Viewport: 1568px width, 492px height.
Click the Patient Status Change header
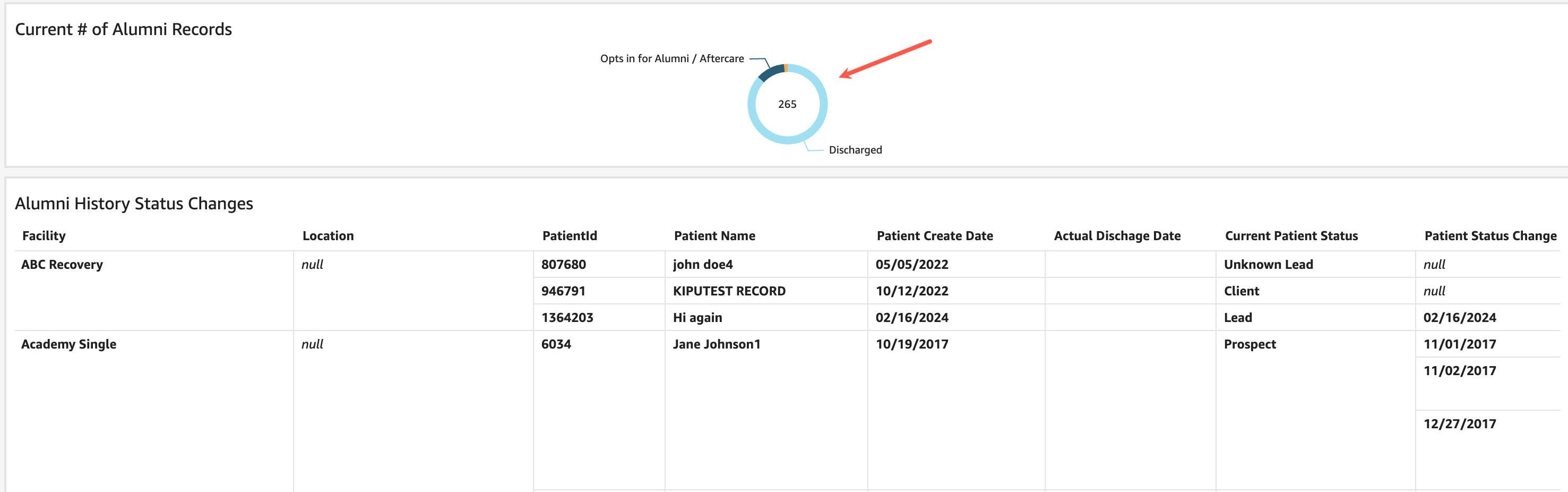point(1490,236)
